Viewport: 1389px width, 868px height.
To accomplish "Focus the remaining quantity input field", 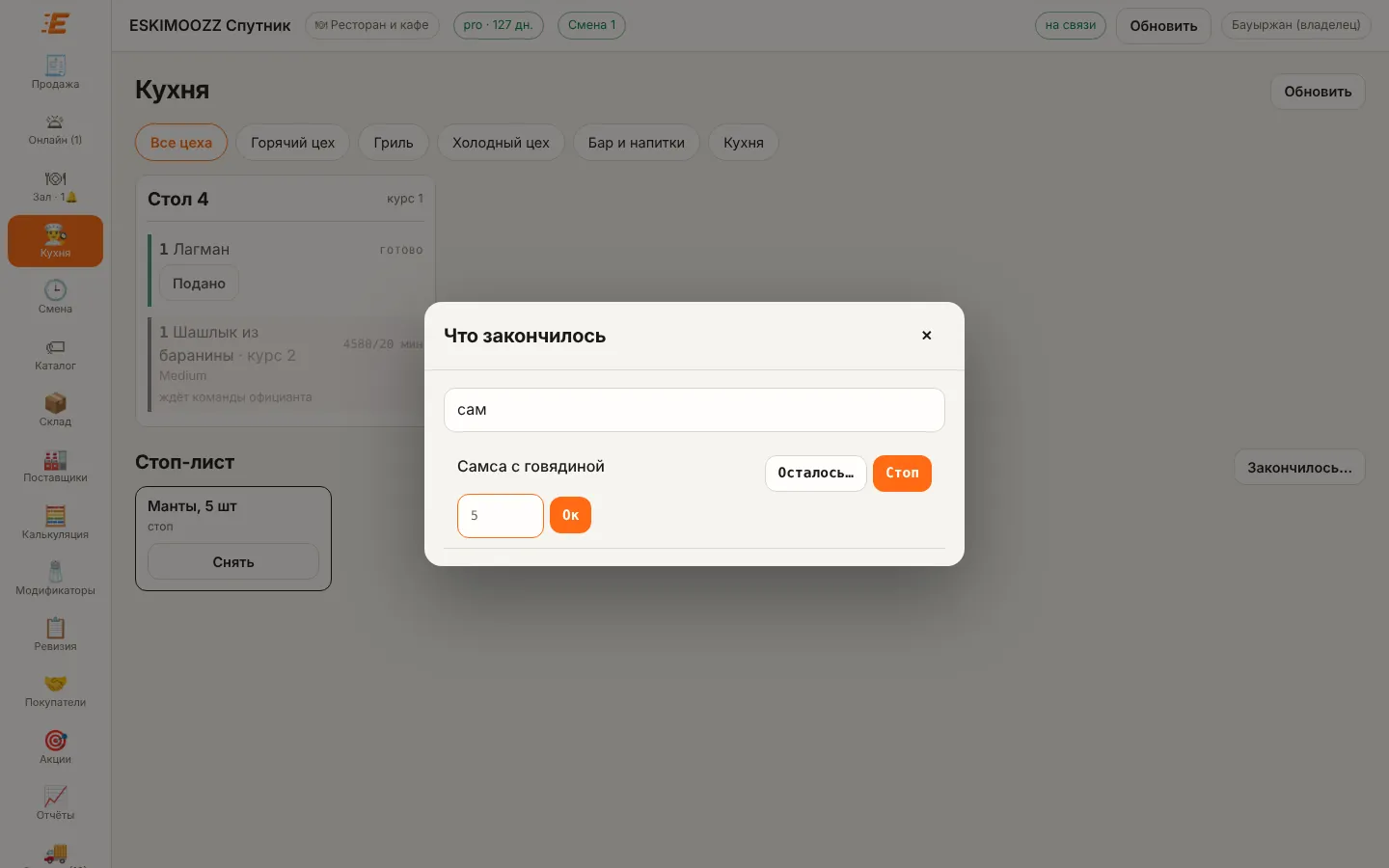I will [501, 515].
